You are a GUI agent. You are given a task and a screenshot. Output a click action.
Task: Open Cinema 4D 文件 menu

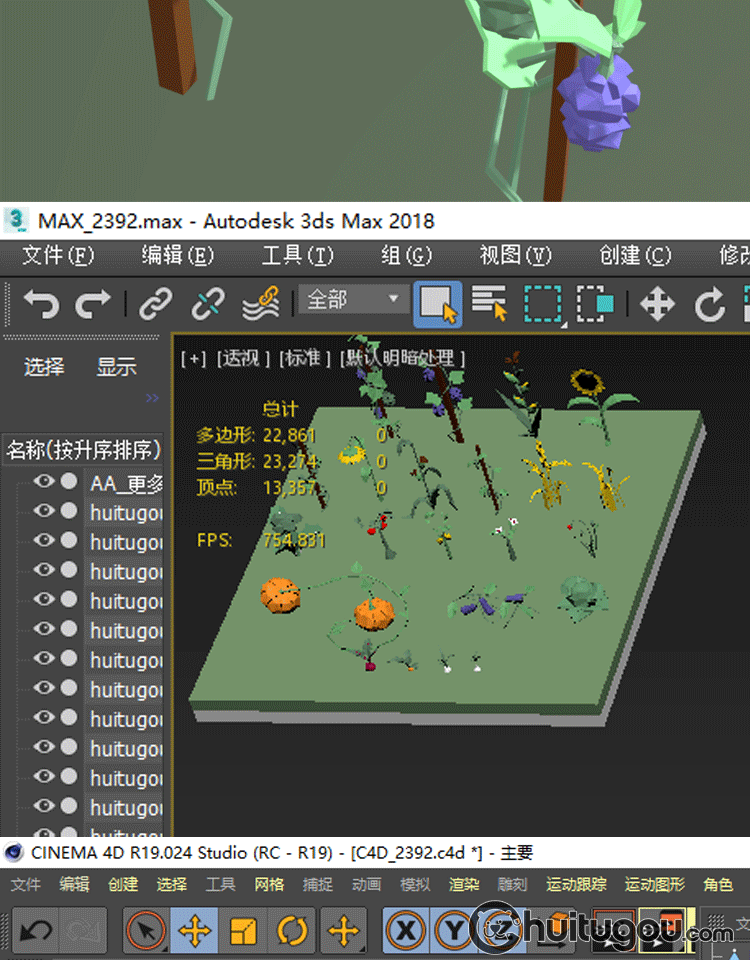pos(26,884)
